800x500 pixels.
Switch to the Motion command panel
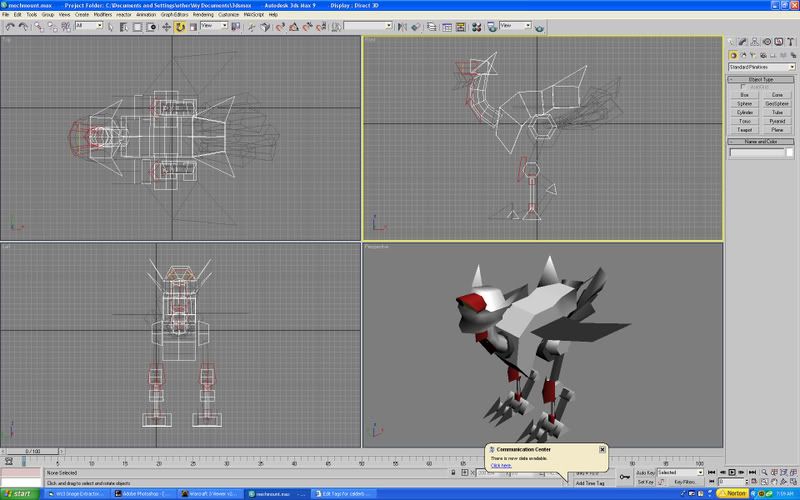click(x=766, y=42)
